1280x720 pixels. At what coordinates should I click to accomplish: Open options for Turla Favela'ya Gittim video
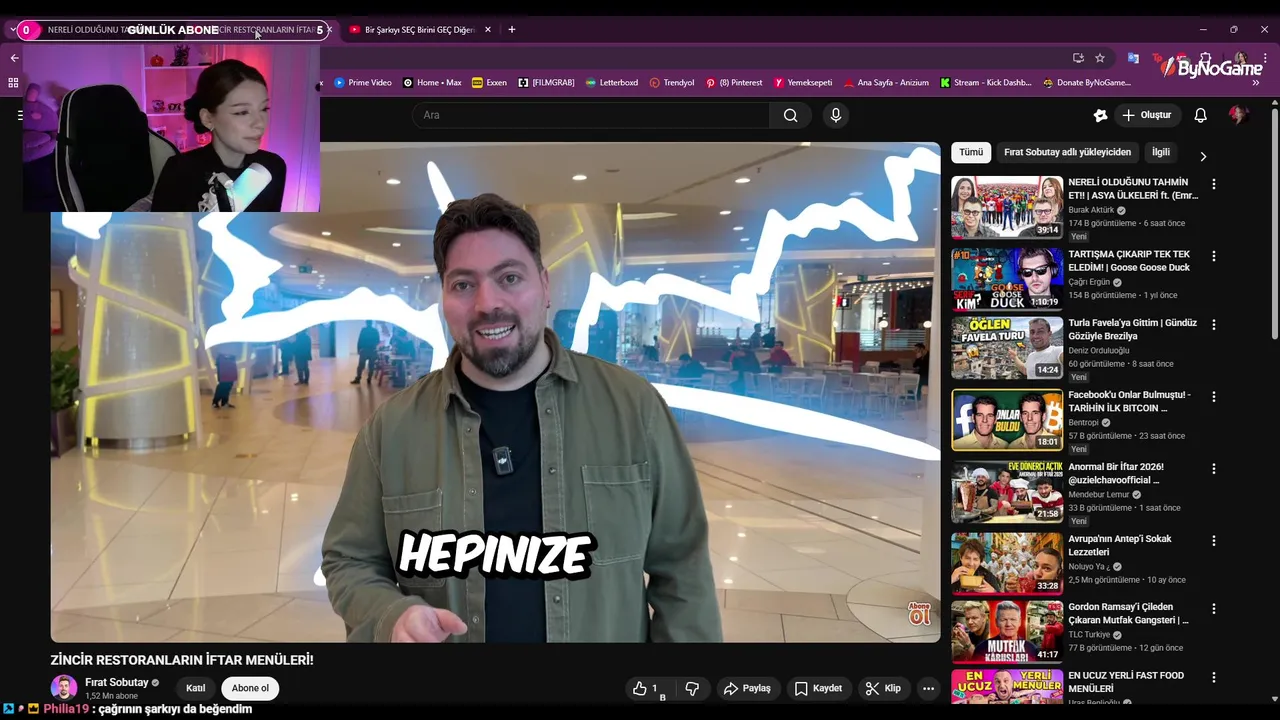click(1214, 324)
